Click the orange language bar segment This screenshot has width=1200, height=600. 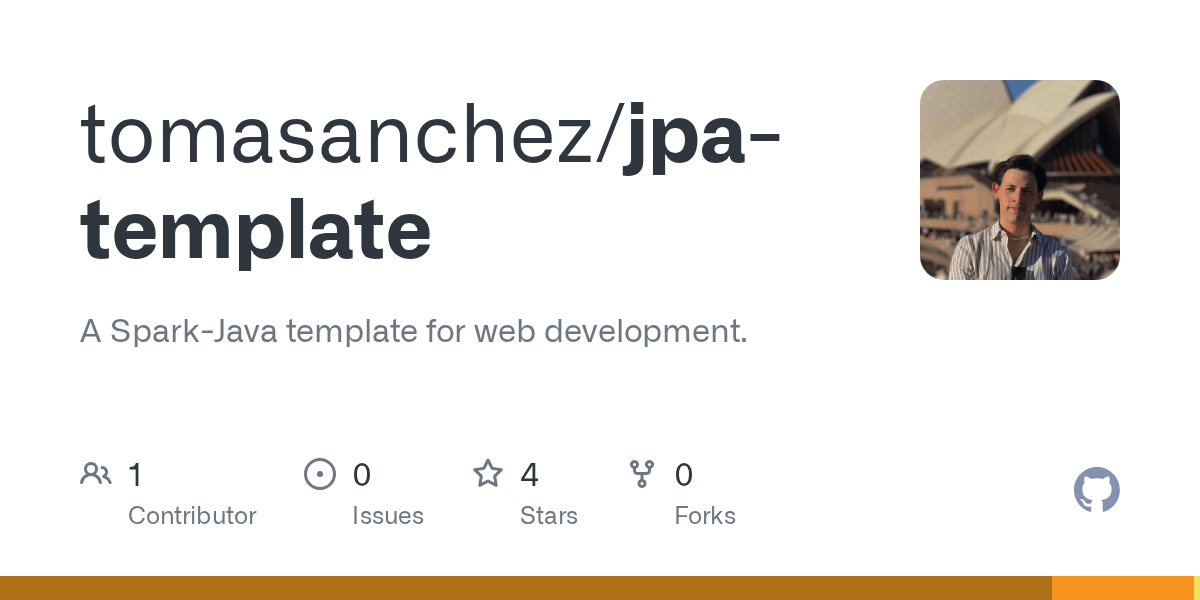pos(1123,588)
